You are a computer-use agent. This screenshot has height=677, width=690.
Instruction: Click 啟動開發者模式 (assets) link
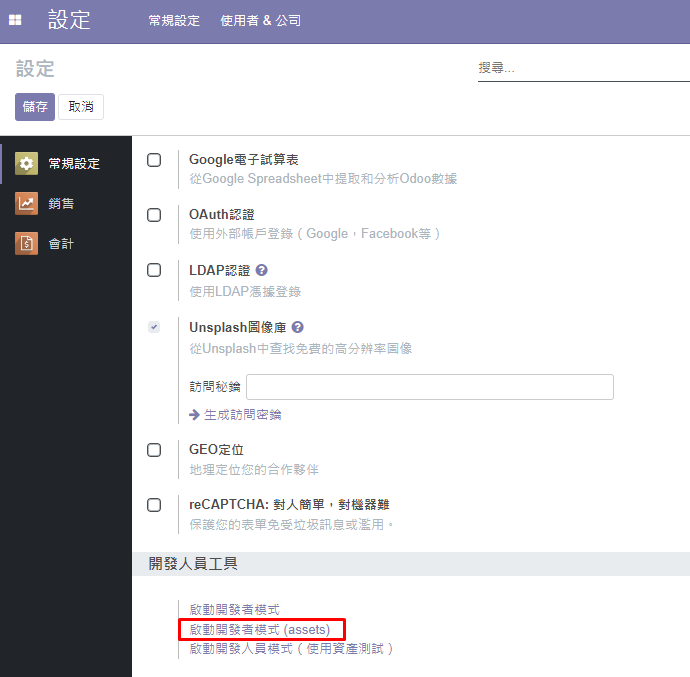coord(260,629)
